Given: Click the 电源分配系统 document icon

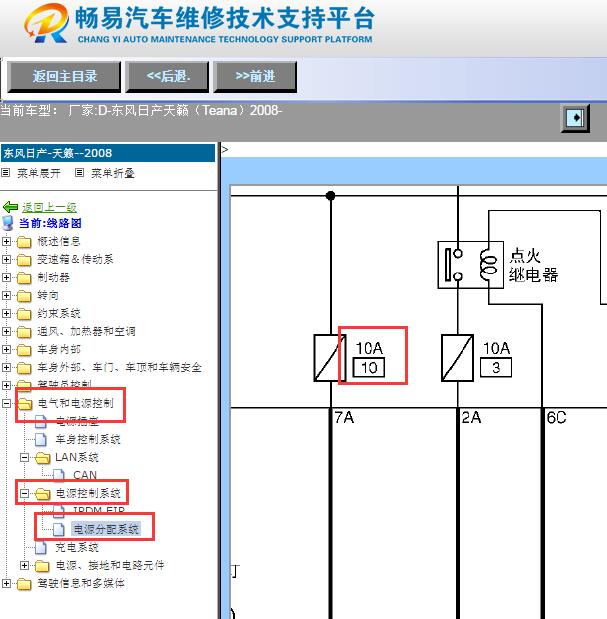Looking at the screenshot, I should coord(59,529).
